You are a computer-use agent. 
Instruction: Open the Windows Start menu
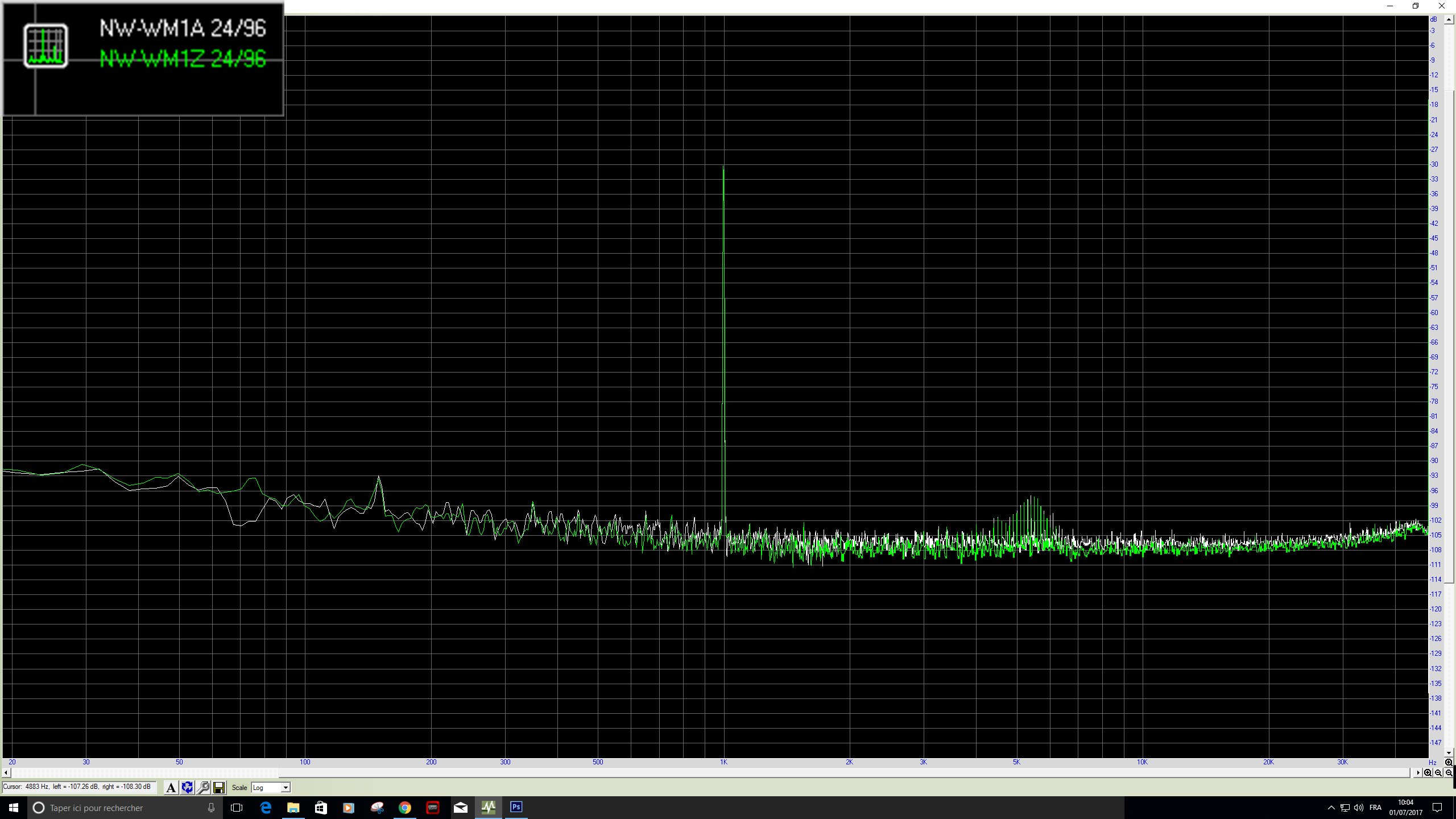pos(14,808)
